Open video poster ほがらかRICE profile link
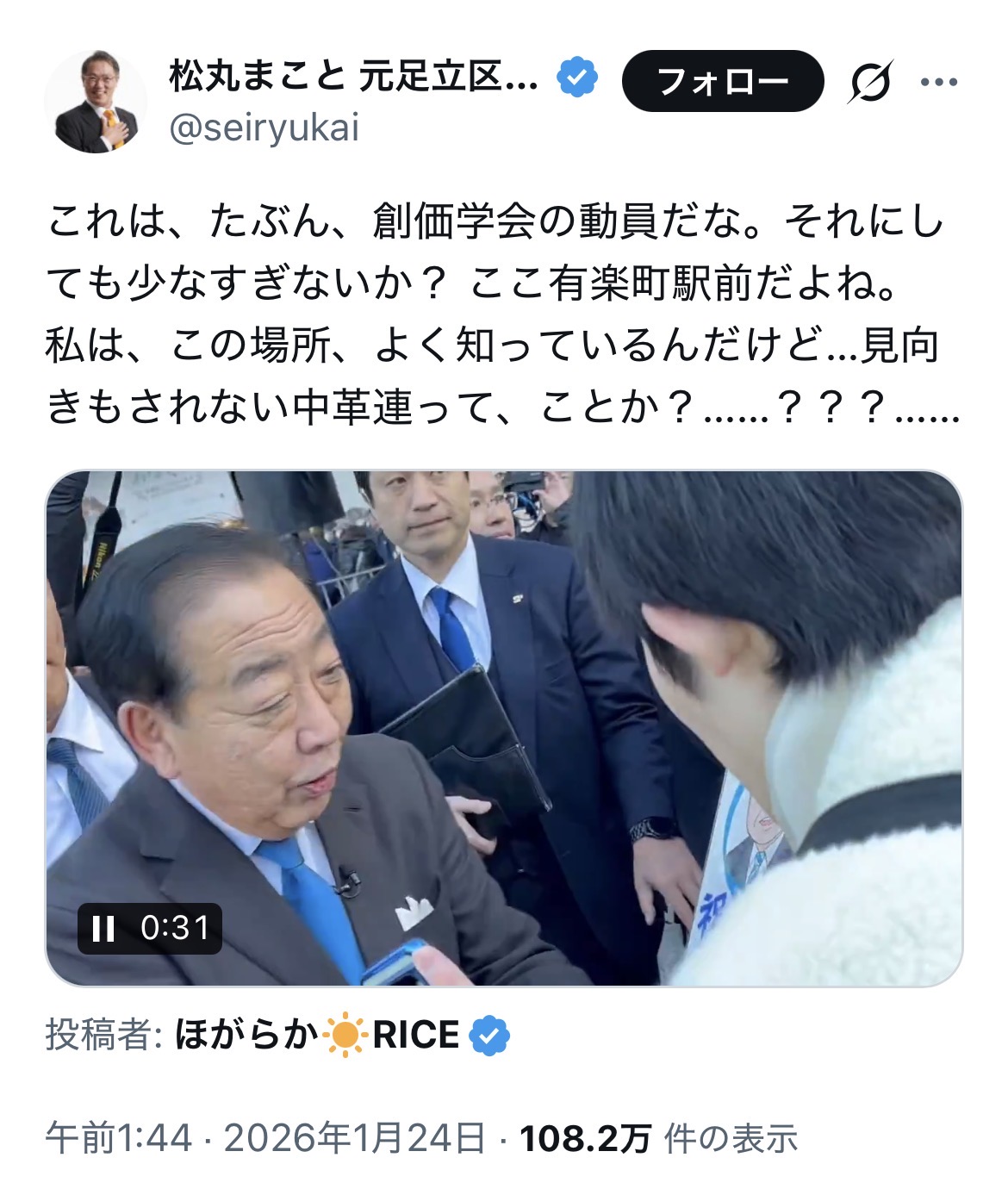This screenshot has height=1195, width=1008. [317, 1034]
